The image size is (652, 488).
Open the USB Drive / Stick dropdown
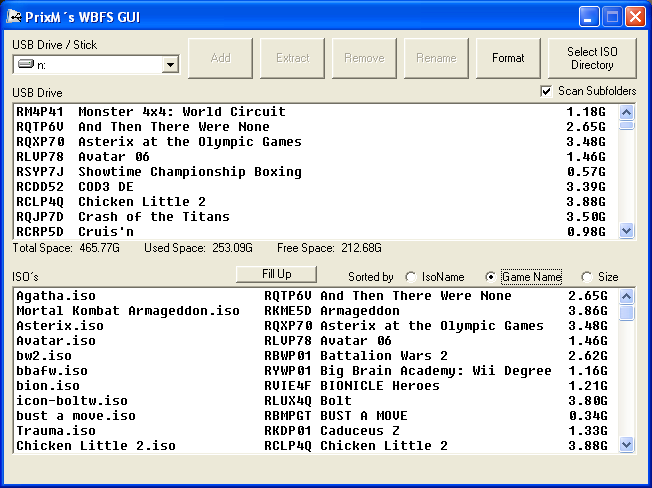click(170, 65)
